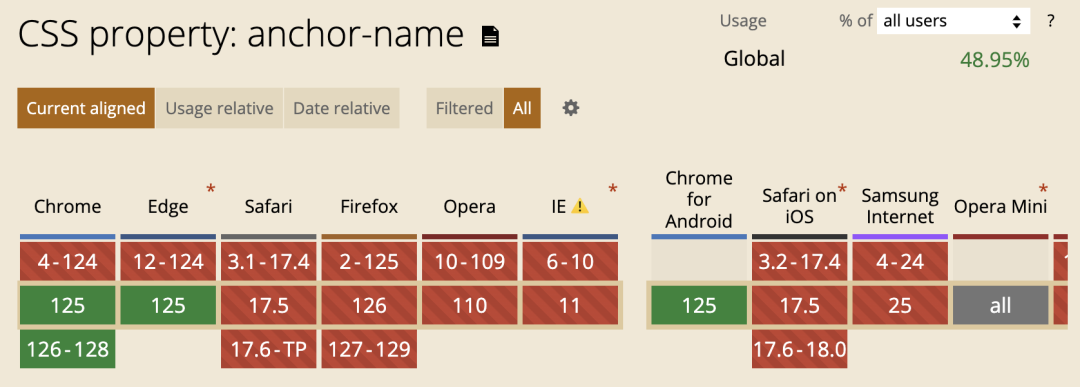Screen dimensions: 1080x387
Task: Select Chrome 126-128 version cell
Action: pos(68,349)
